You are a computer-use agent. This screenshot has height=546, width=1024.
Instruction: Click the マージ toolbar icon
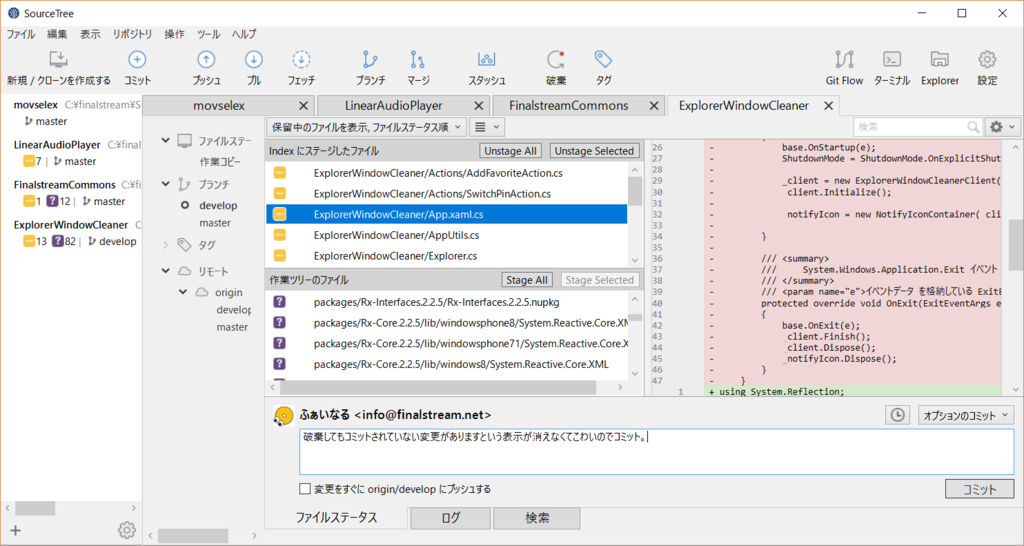(x=418, y=60)
